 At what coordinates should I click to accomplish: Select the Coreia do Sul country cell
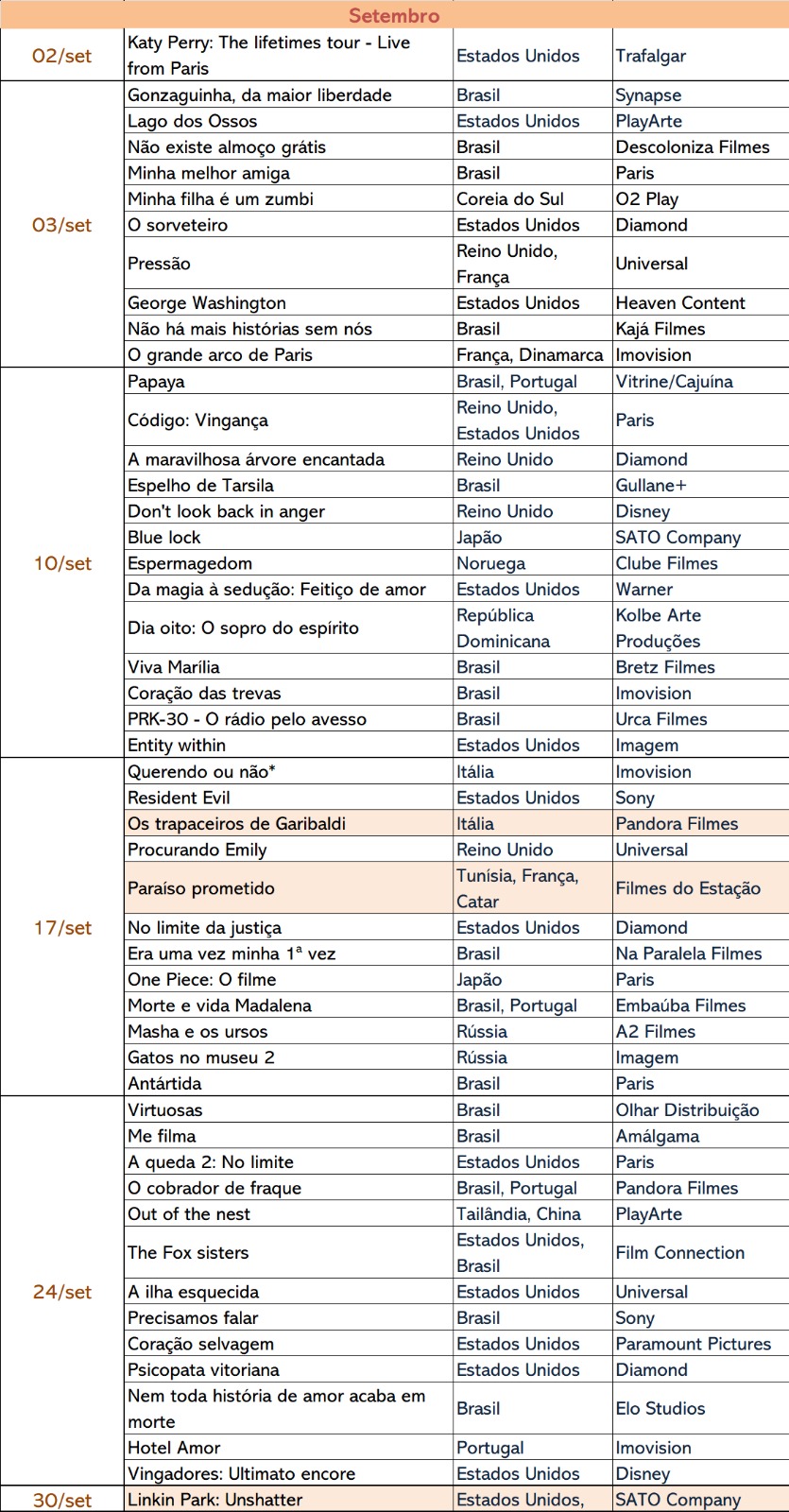[x=532, y=199]
